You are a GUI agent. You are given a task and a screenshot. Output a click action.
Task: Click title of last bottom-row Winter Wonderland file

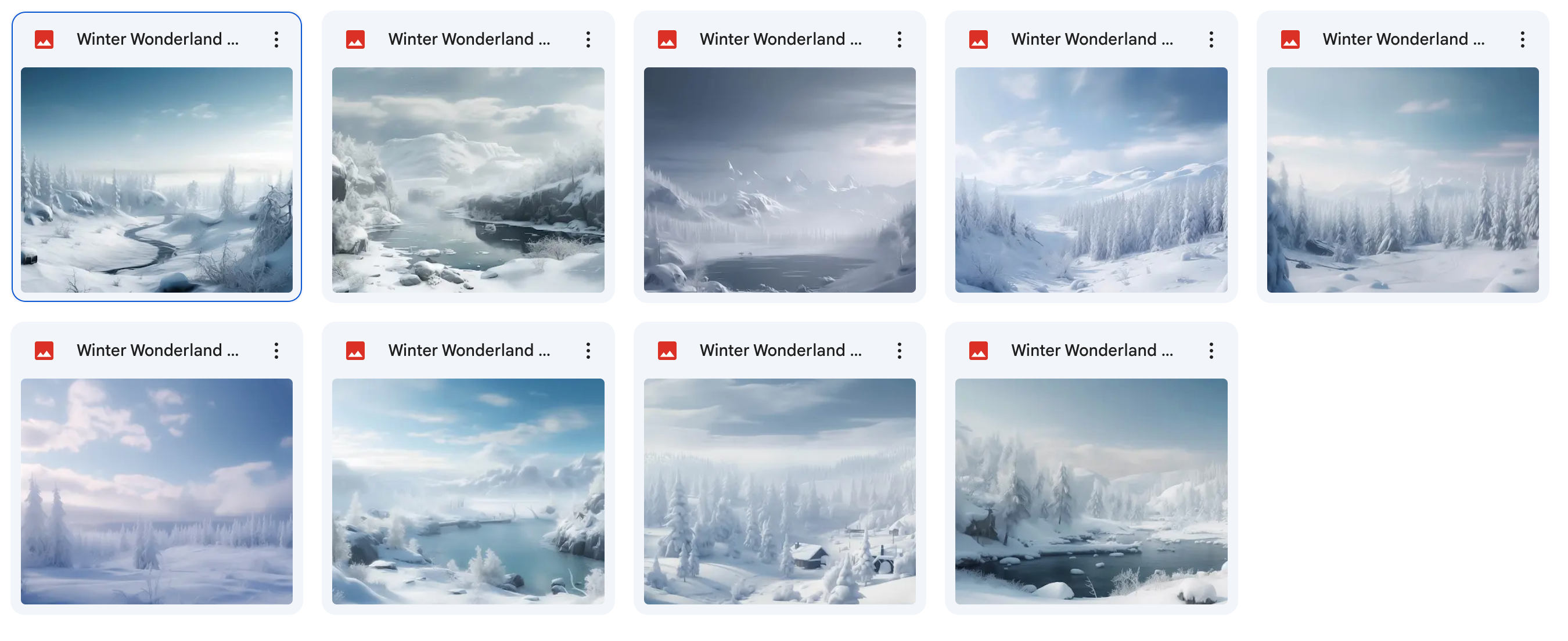click(x=1092, y=351)
